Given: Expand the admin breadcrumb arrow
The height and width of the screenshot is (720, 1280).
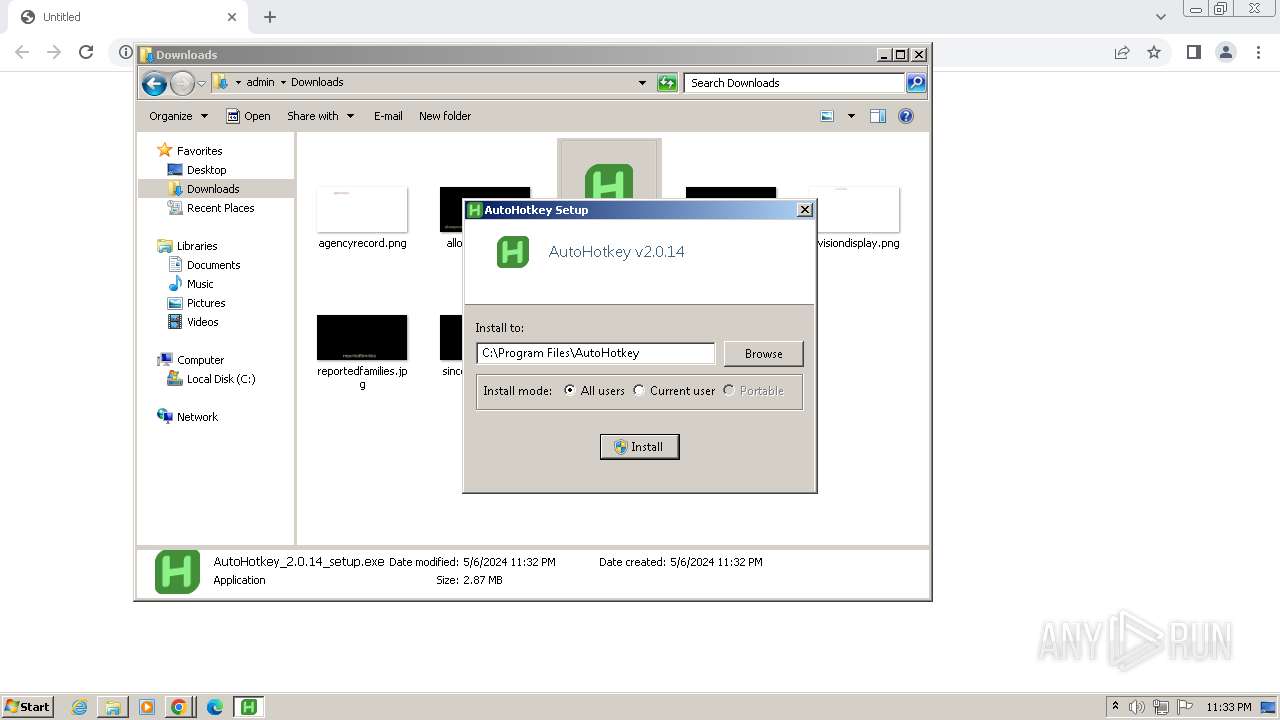Looking at the screenshot, I should pos(283,83).
